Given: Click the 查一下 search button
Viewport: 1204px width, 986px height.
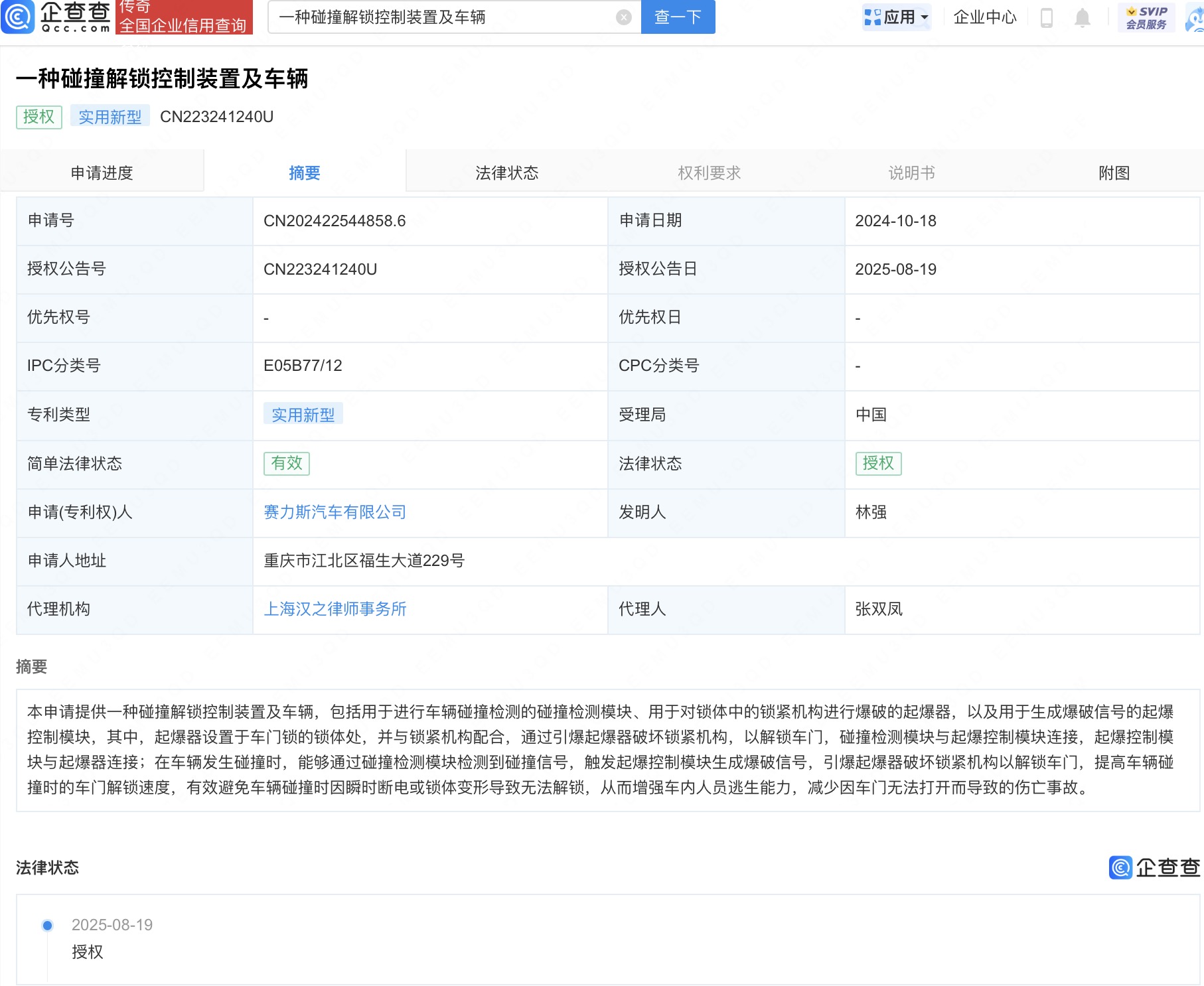Looking at the screenshot, I should pyautogui.click(x=676, y=18).
